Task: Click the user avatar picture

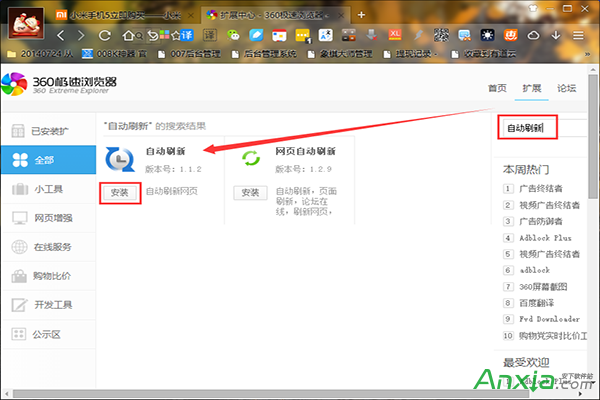Action: tap(26, 23)
